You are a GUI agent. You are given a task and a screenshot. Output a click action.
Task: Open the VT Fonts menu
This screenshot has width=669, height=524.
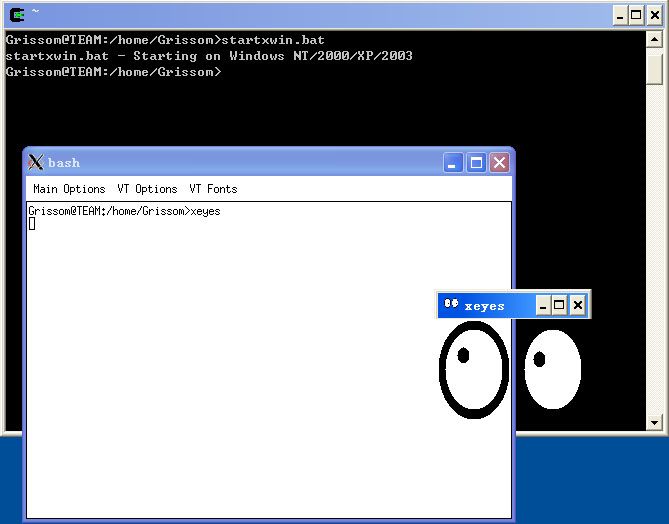pyautogui.click(x=213, y=189)
